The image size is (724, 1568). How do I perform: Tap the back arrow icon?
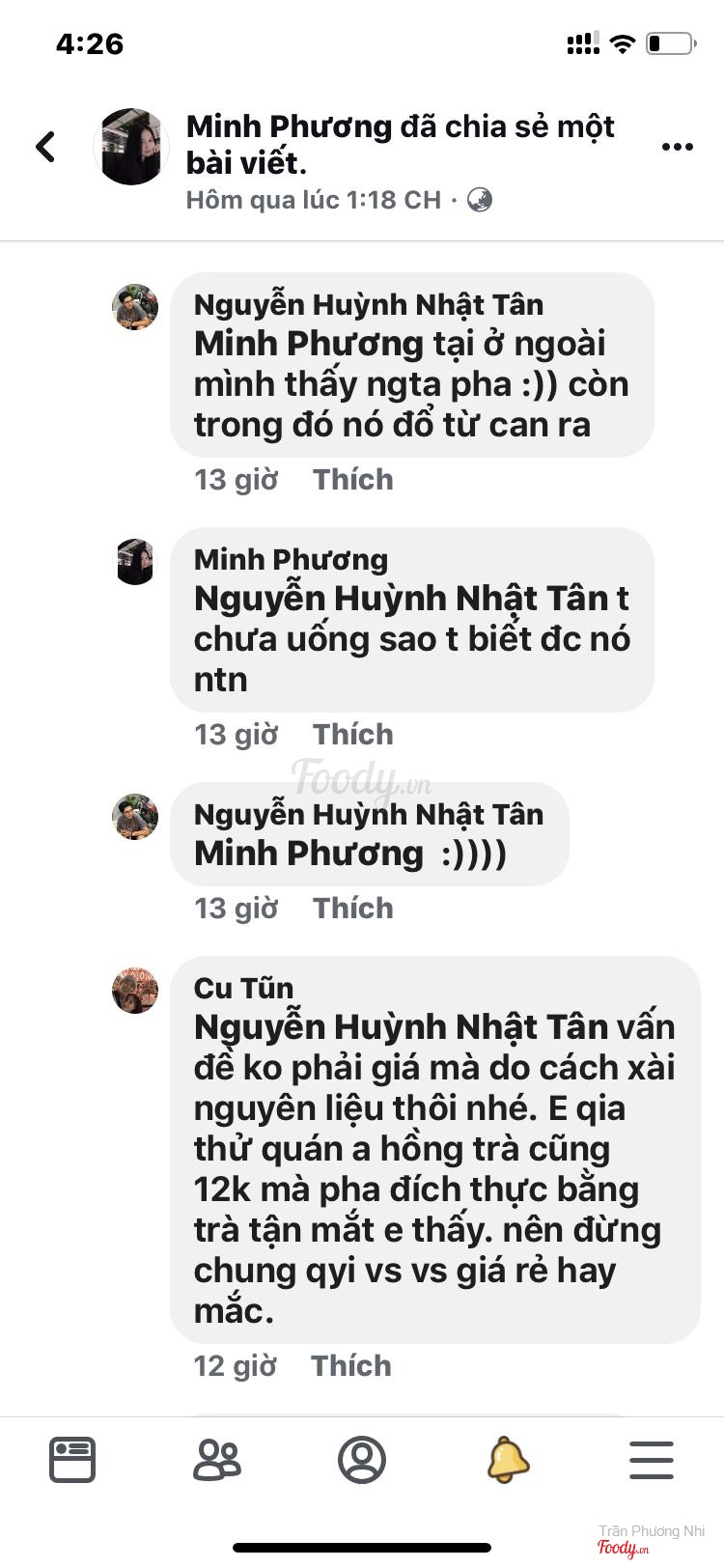pos(45,147)
